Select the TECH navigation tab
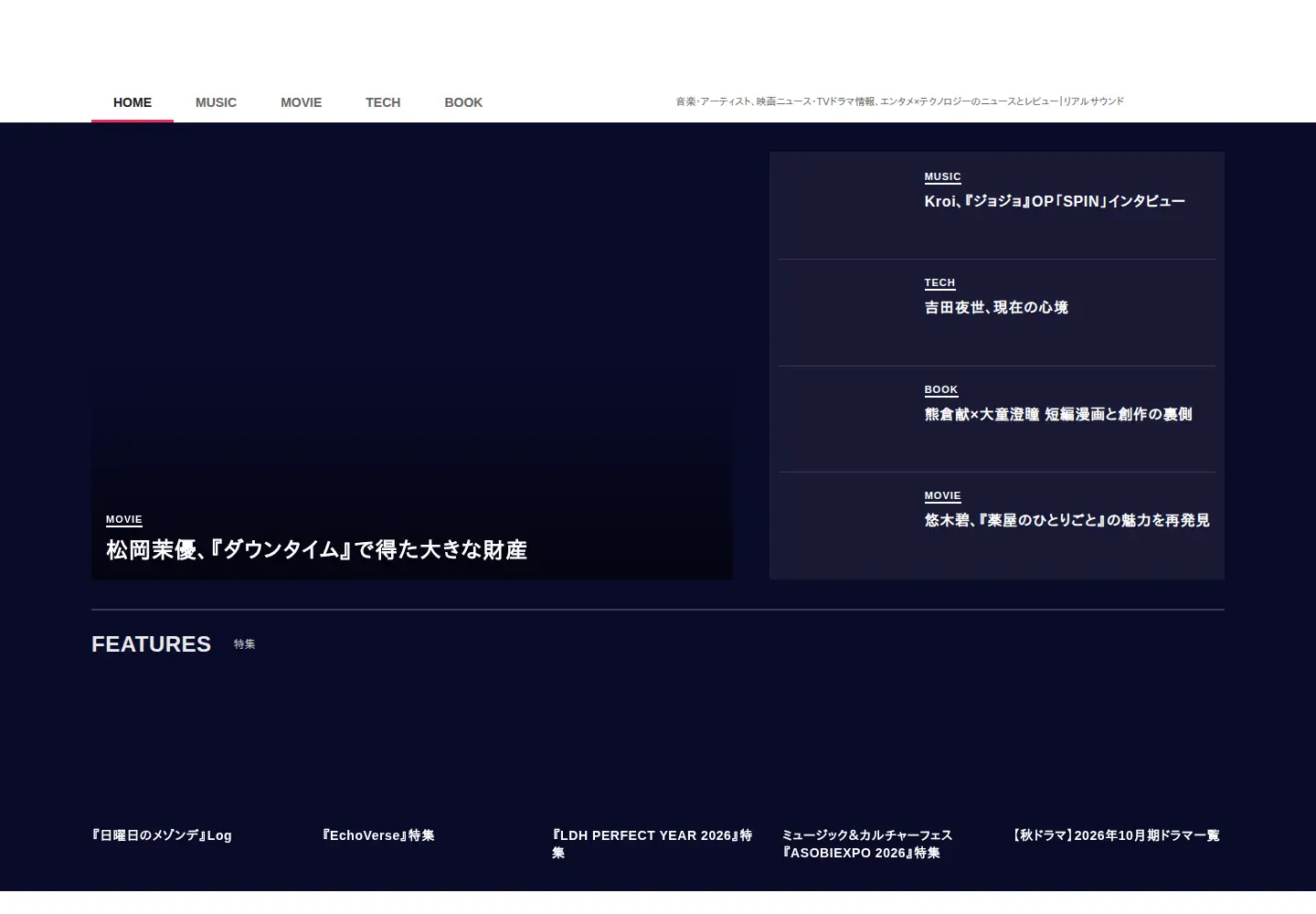 383,102
